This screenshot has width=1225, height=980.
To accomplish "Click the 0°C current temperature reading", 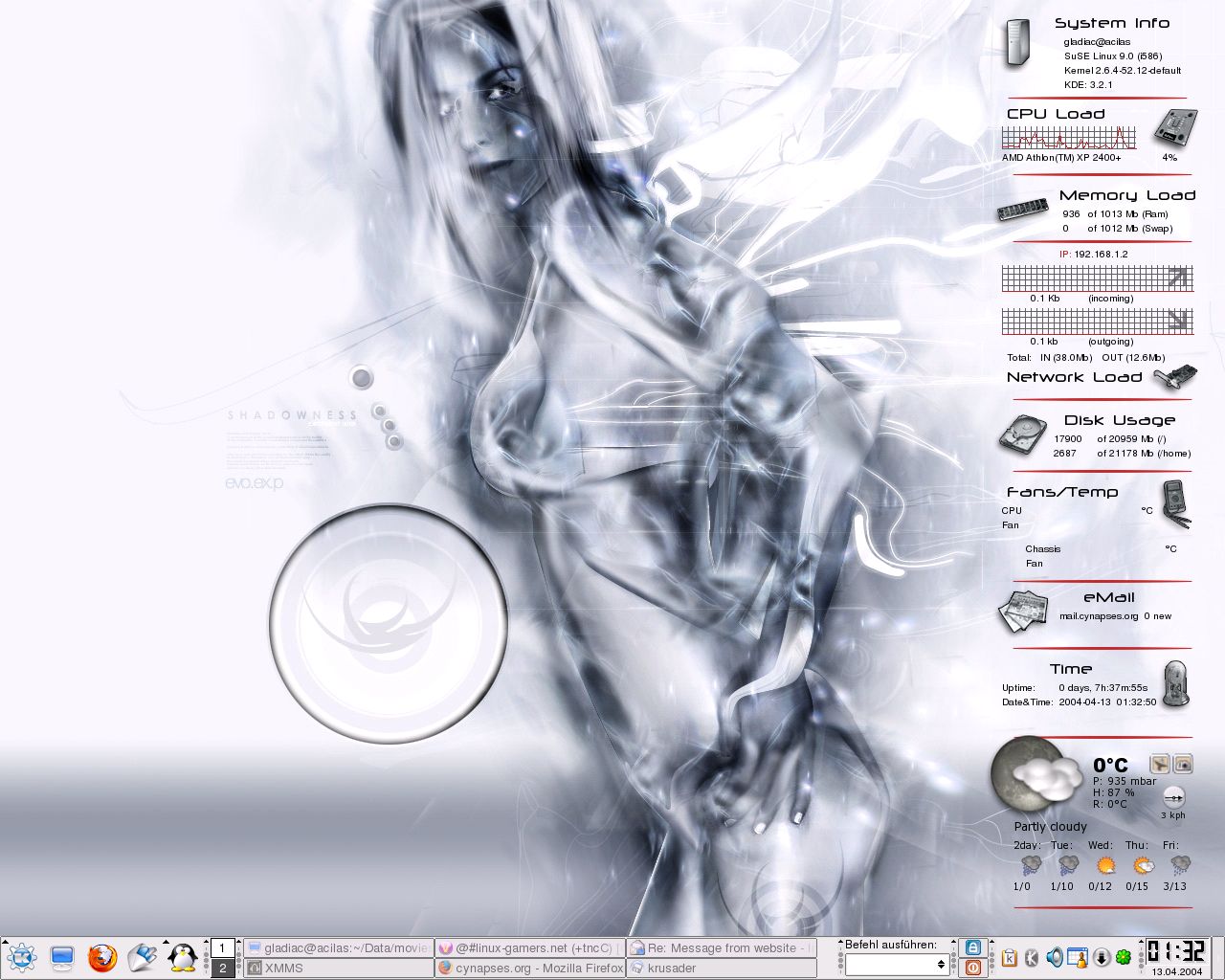I will click(x=1110, y=765).
